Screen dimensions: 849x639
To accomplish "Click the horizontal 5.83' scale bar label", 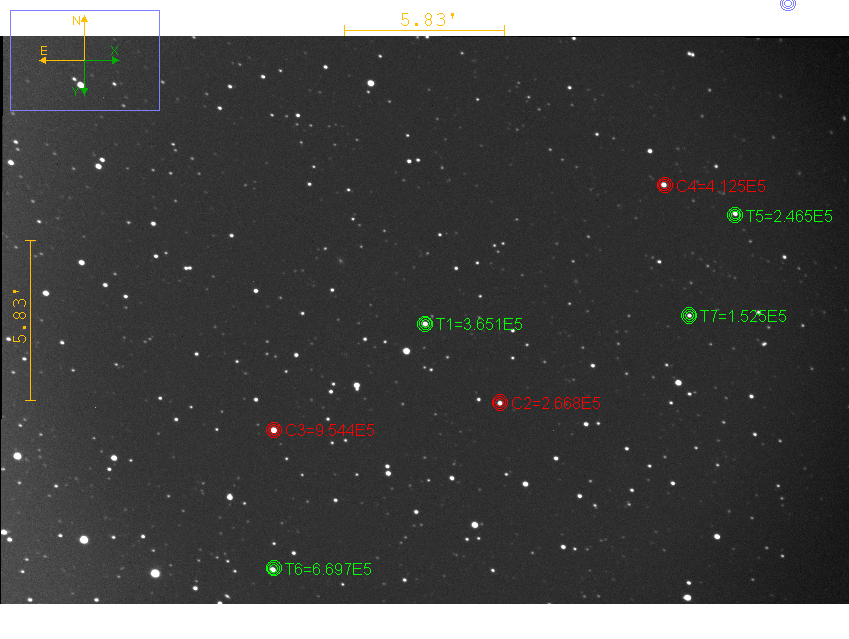I will click(x=427, y=19).
